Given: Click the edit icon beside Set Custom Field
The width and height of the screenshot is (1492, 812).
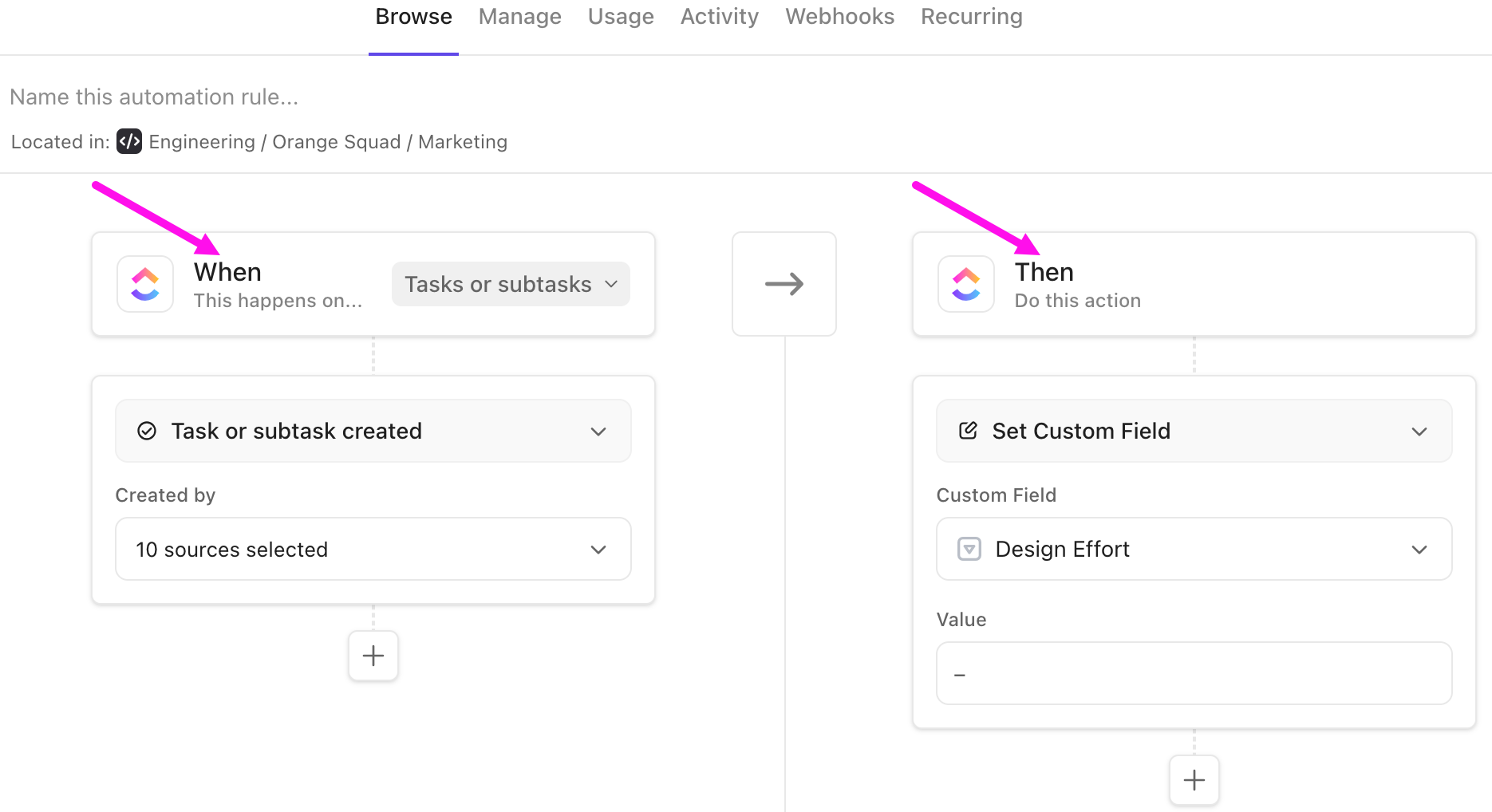Looking at the screenshot, I should click(x=968, y=431).
